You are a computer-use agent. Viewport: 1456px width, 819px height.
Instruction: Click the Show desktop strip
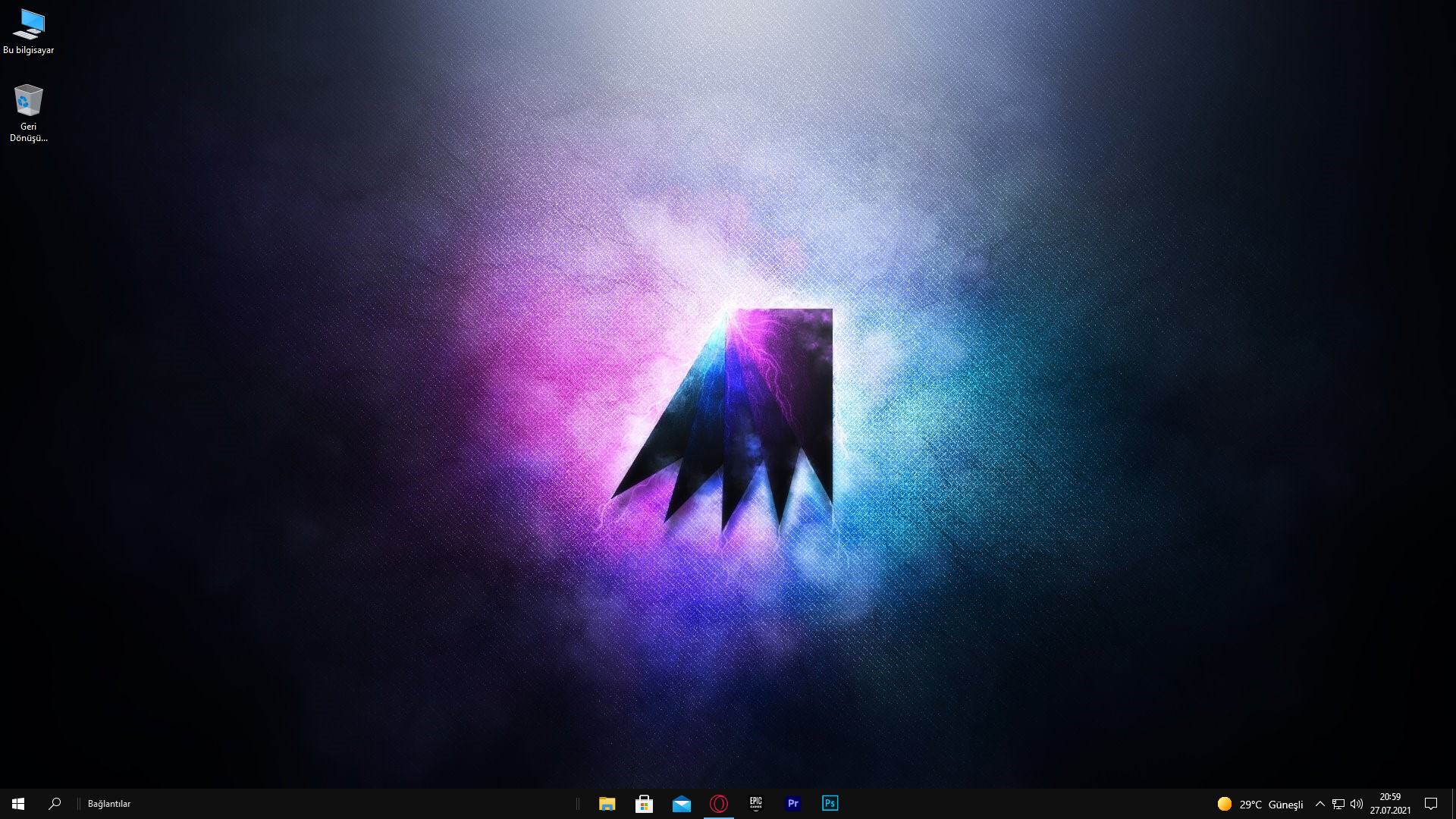point(1453,804)
